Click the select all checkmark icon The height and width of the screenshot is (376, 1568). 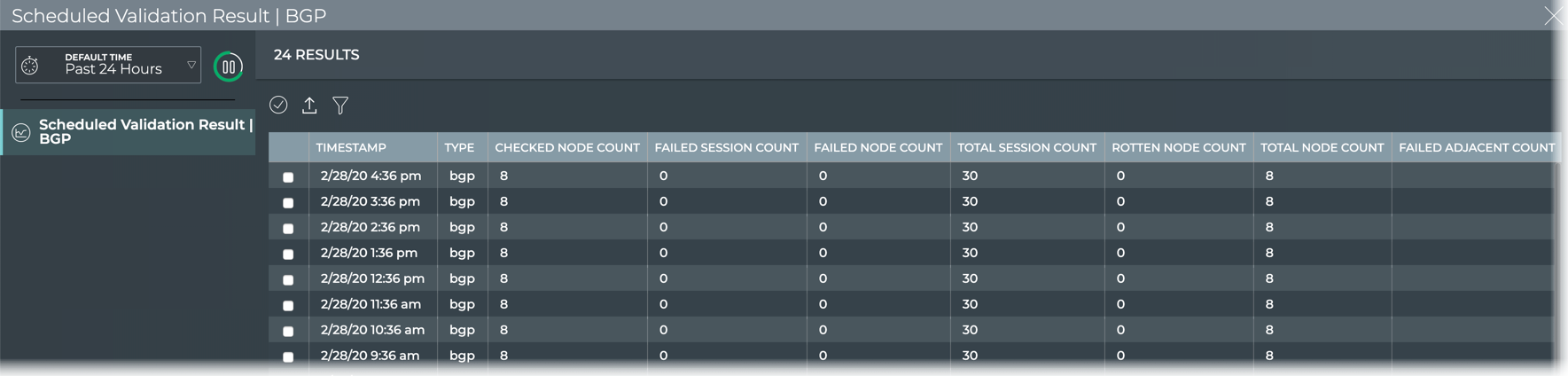(x=278, y=106)
